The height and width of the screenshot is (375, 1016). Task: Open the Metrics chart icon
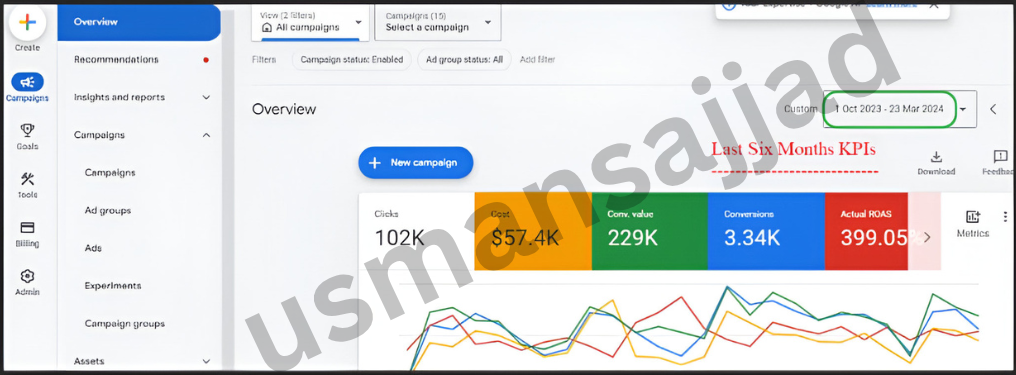pyautogui.click(x=973, y=217)
